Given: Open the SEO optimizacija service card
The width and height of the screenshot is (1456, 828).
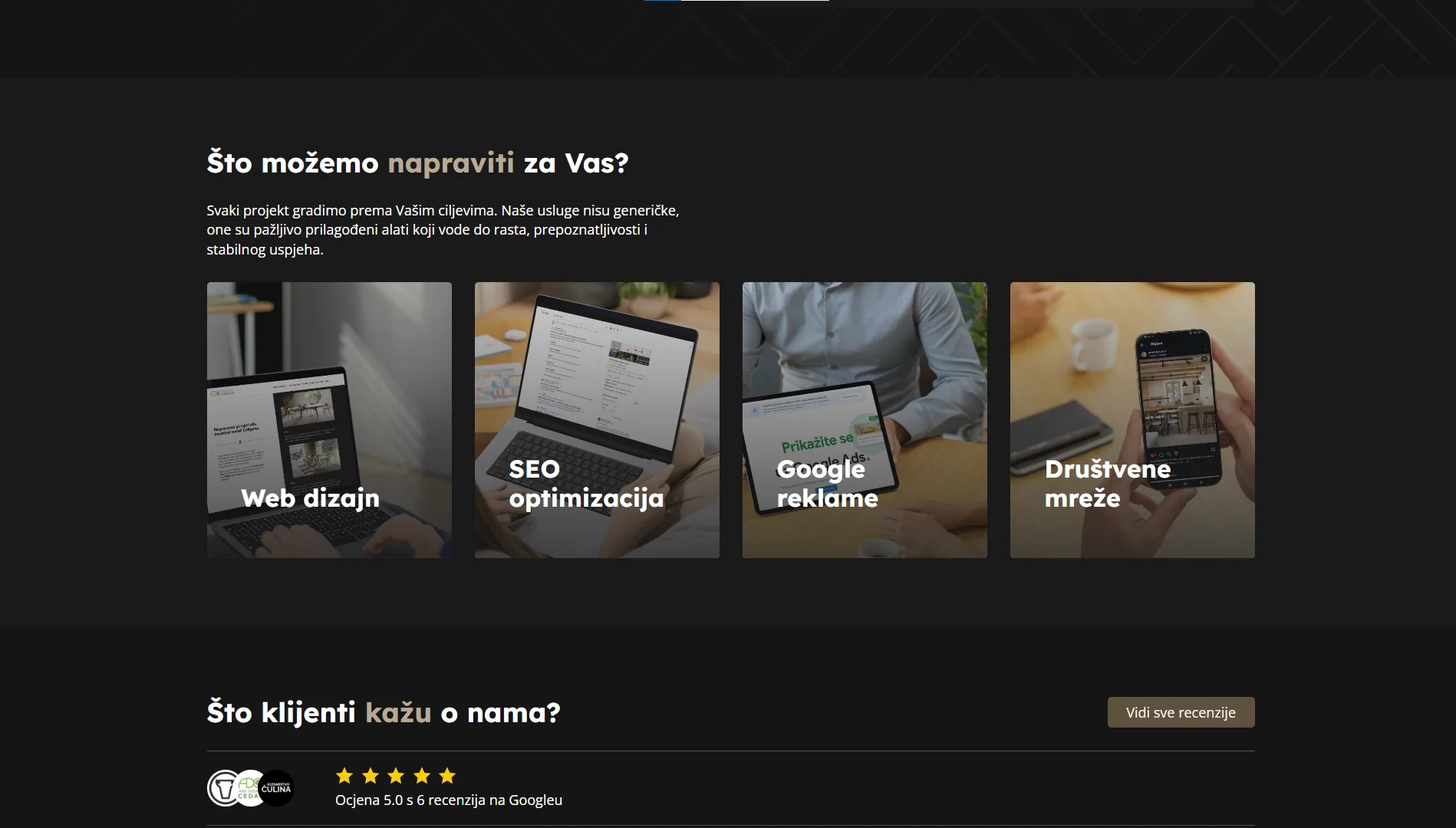Looking at the screenshot, I should coord(597,419).
